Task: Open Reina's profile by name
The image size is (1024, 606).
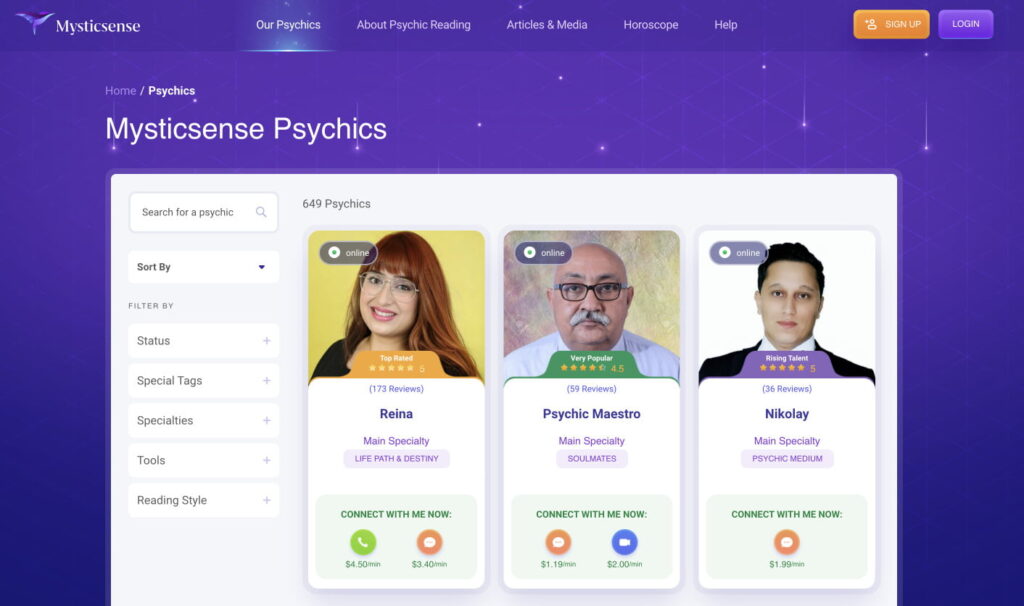Action: tap(396, 414)
